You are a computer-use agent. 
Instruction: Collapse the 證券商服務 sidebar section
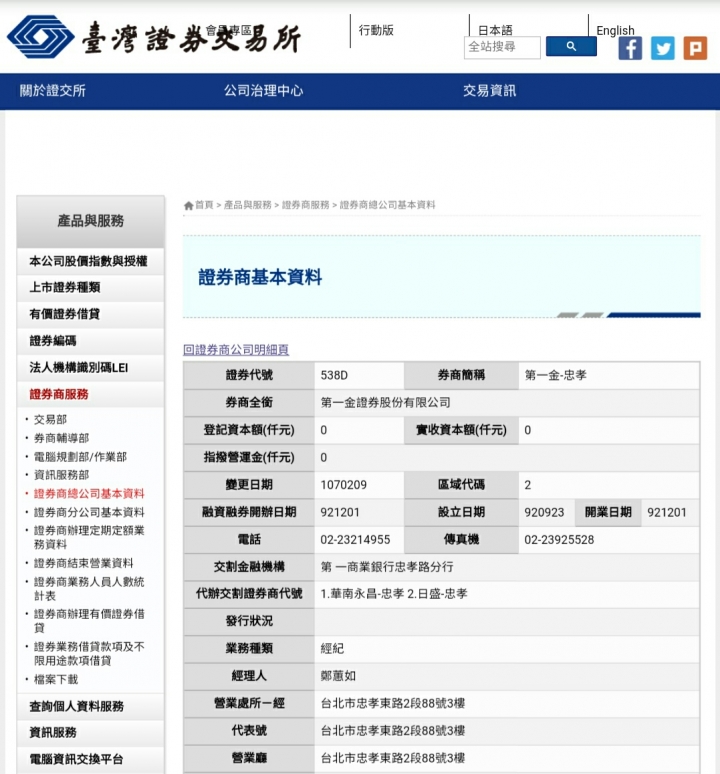(91, 394)
